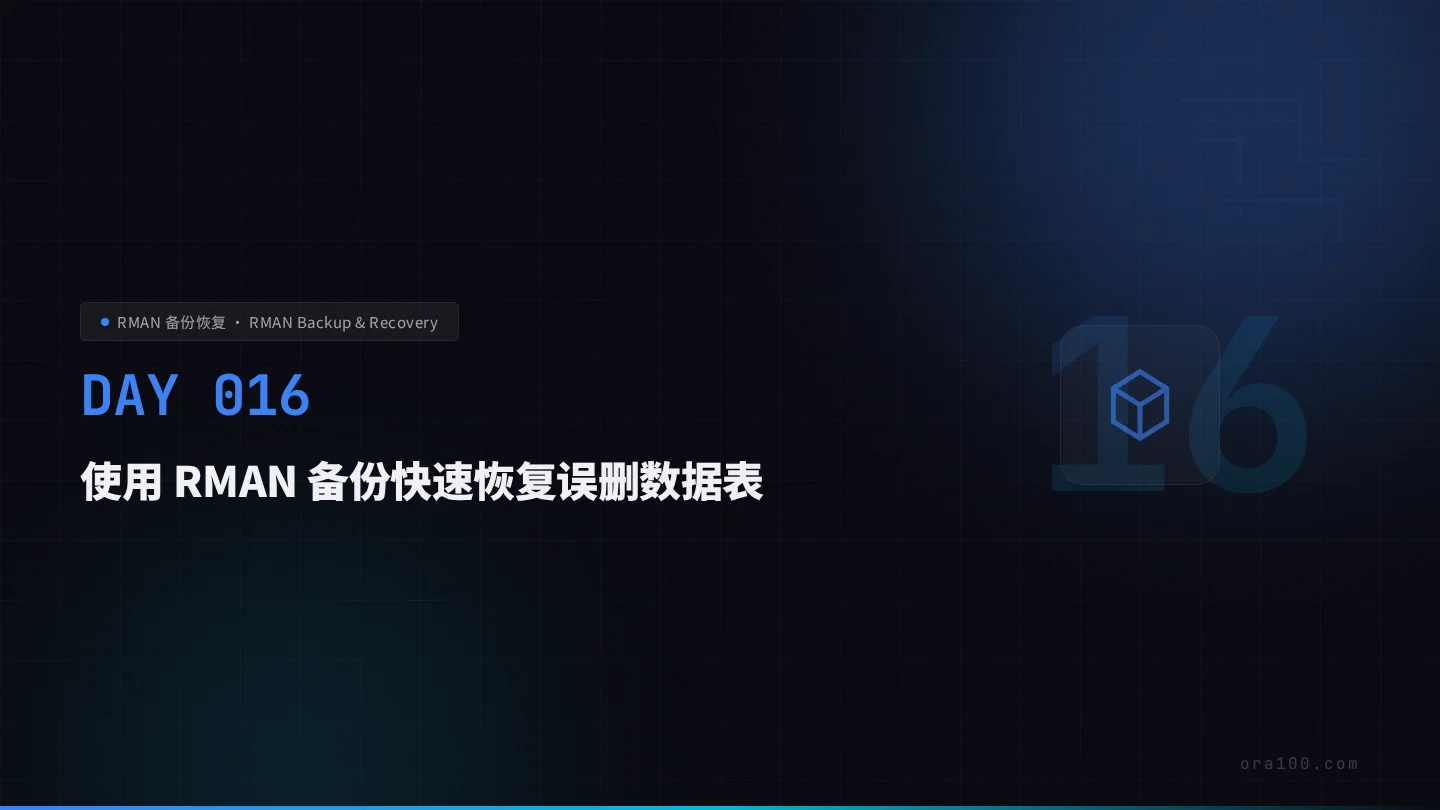The width and height of the screenshot is (1440, 810).
Task: Click the separator dot between Chinese and English labels
Action: pos(238,323)
